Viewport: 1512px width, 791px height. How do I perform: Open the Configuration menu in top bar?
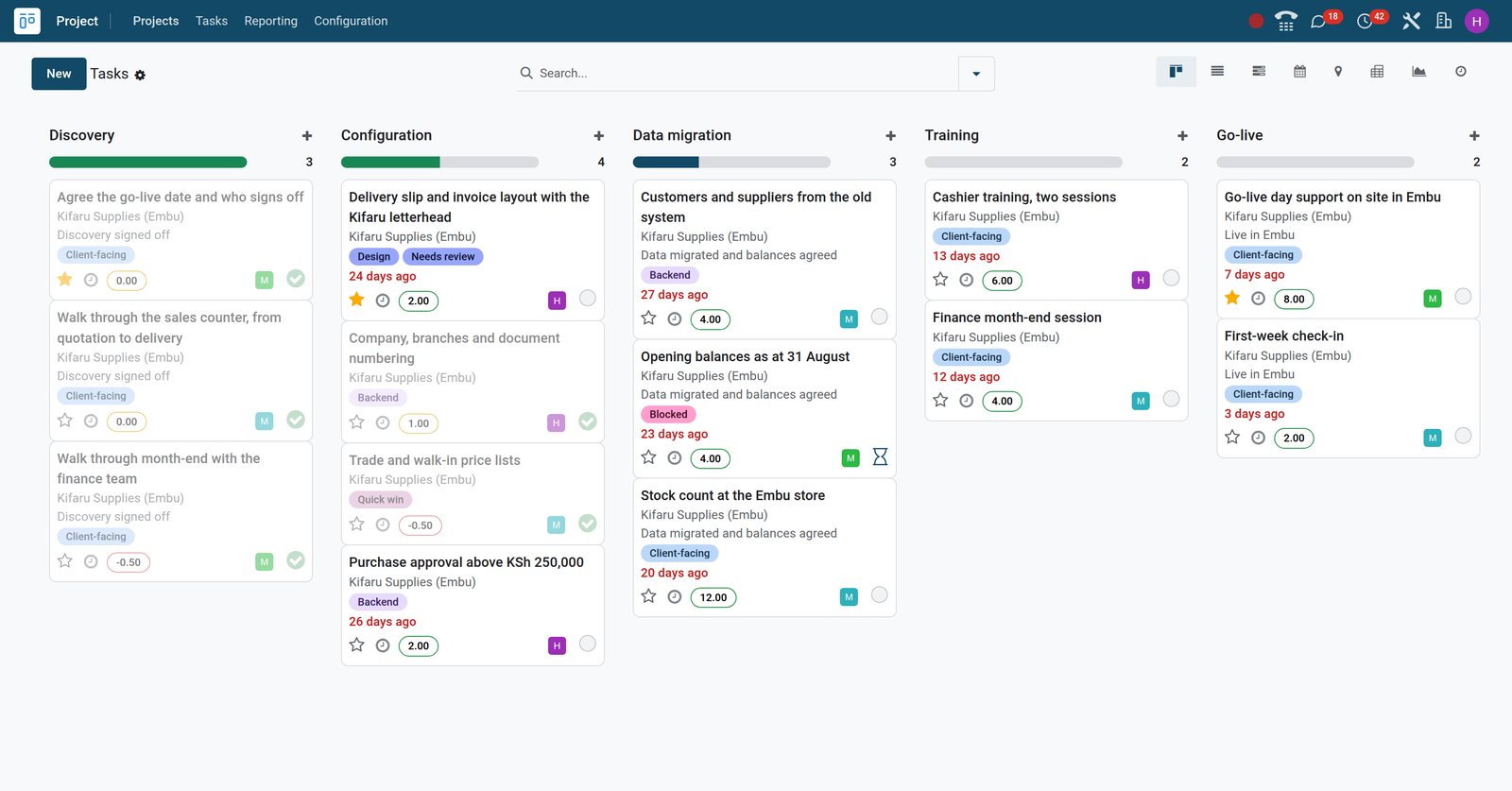point(351,21)
